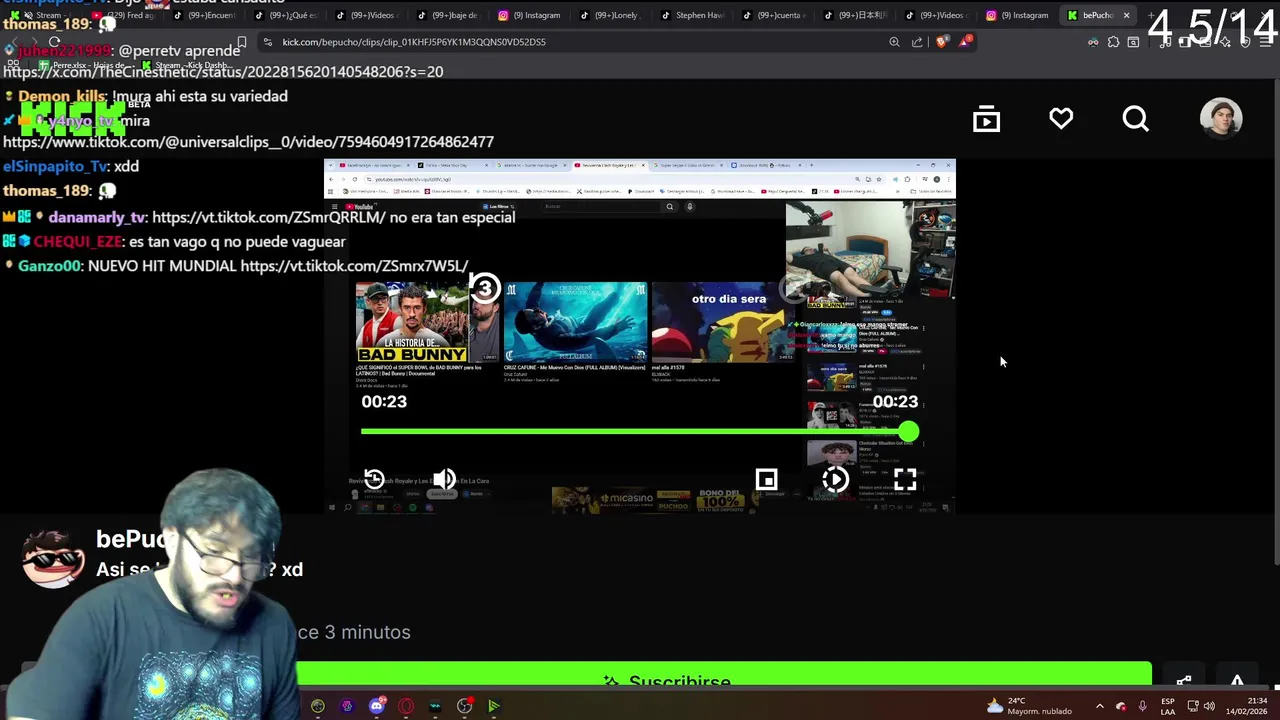Viewport: 1280px width, 720px height.
Task: Close the active bePucho Kick tab
Action: click(x=1126, y=15)
